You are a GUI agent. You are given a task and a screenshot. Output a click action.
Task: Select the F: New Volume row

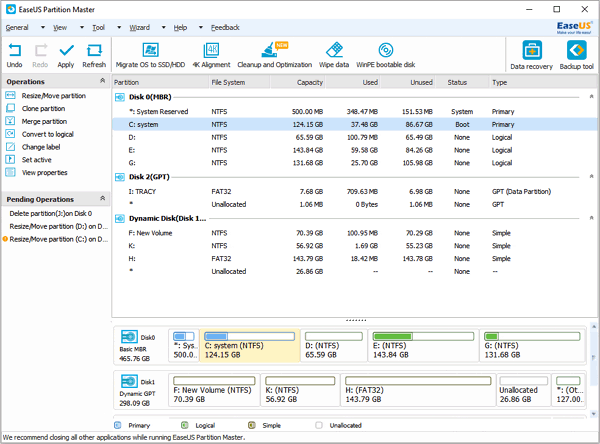pyautogui.click(x=355, y=233)
